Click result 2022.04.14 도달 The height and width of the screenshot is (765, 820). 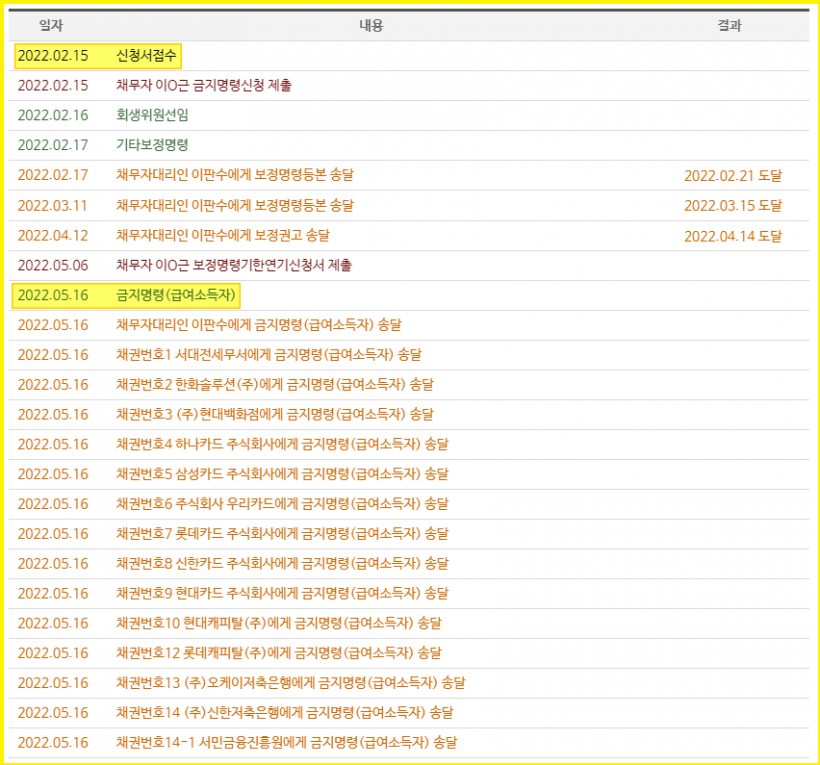(x=733, y=236)
